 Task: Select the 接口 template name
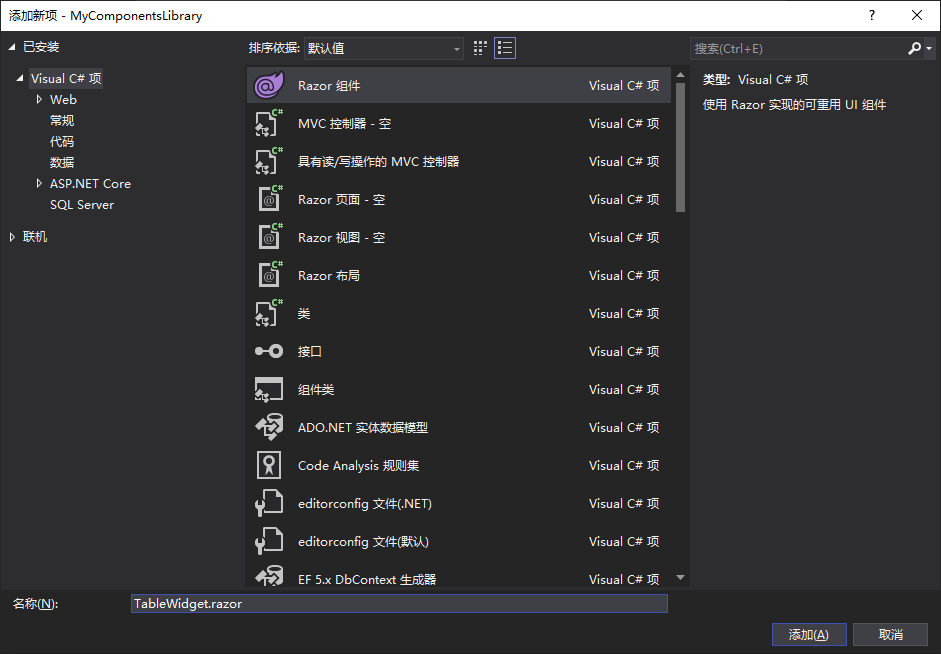click(310, 352)
